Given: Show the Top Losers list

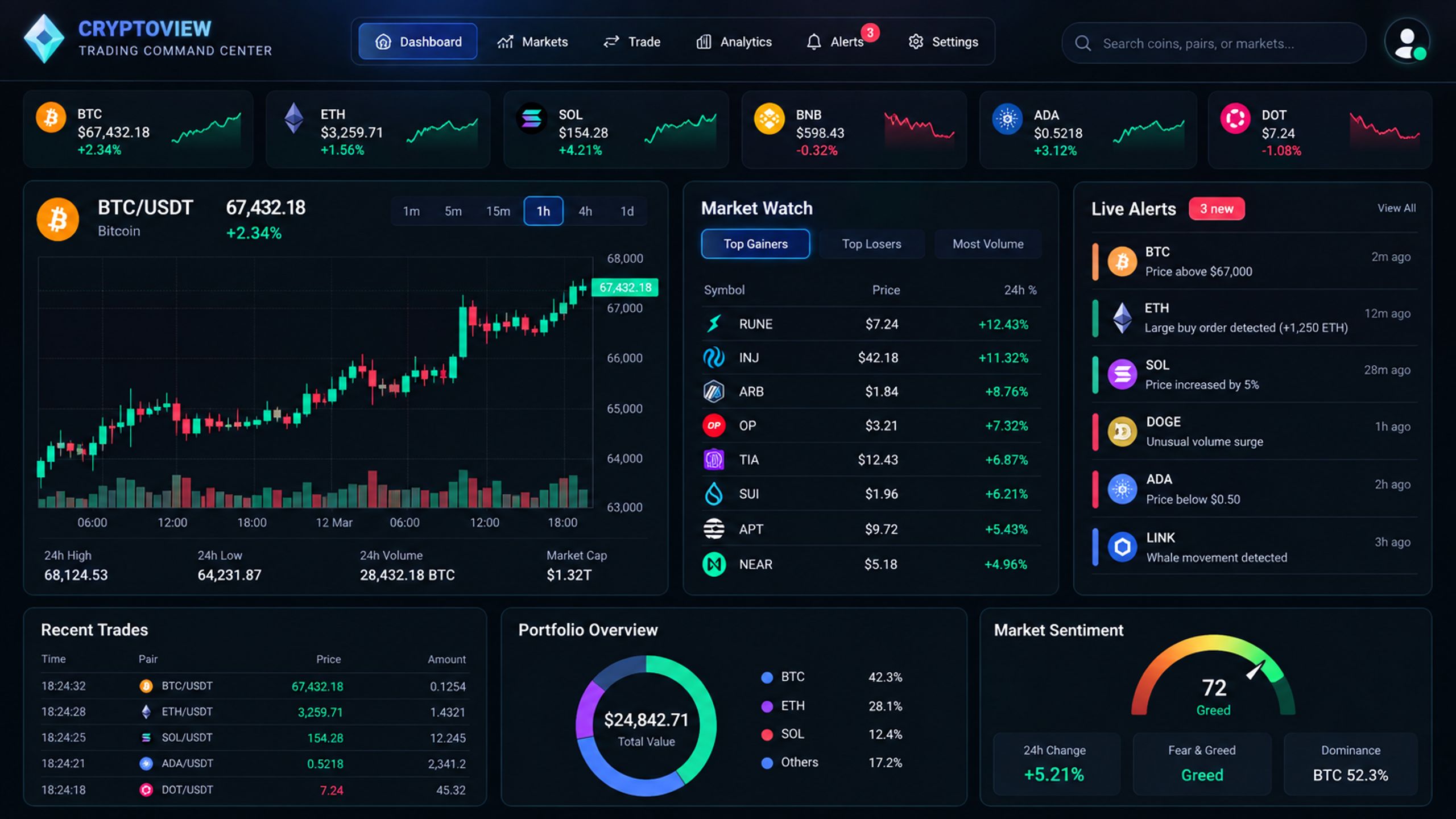Looking at the screenshot, I should [x=871, y=244].
